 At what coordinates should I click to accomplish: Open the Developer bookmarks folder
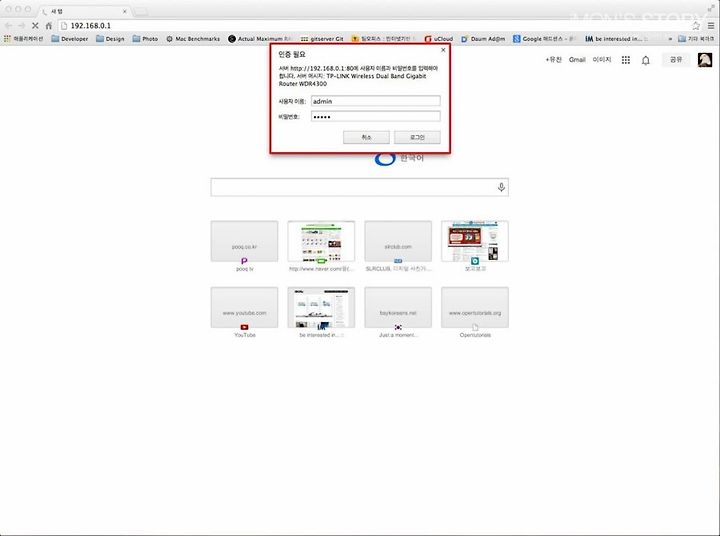[70, 39]
